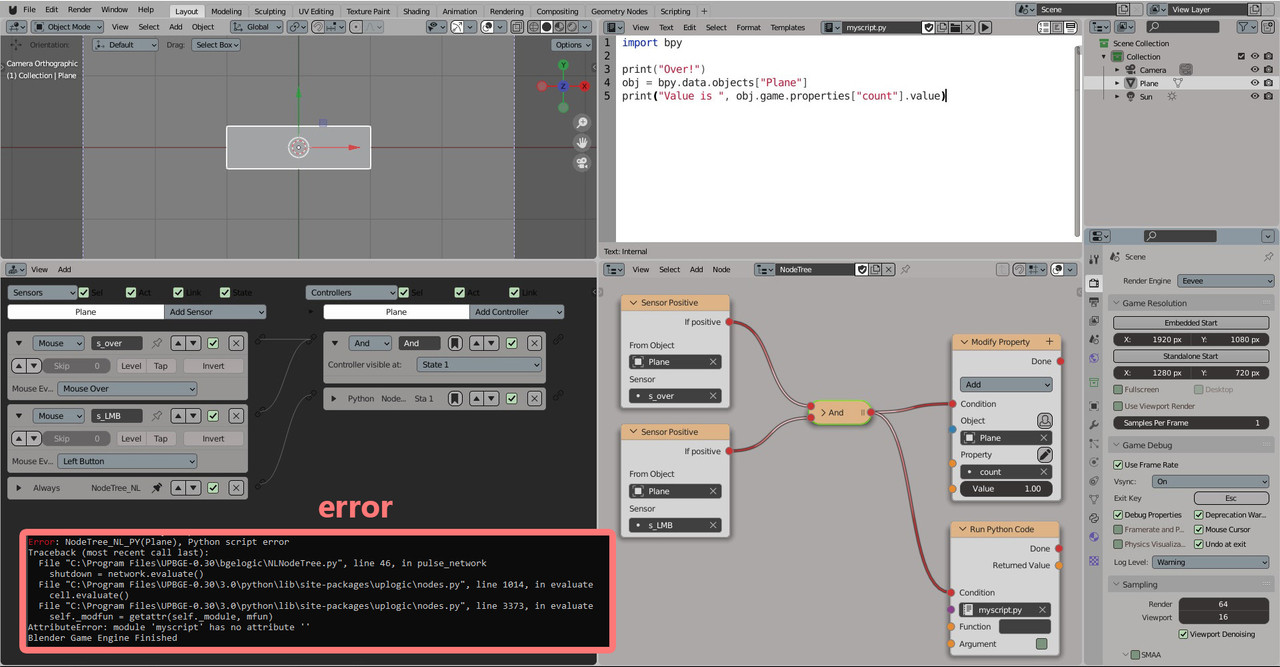
Task: Open the Render Engine Eevee dropdown
Action: [1225, 281]
